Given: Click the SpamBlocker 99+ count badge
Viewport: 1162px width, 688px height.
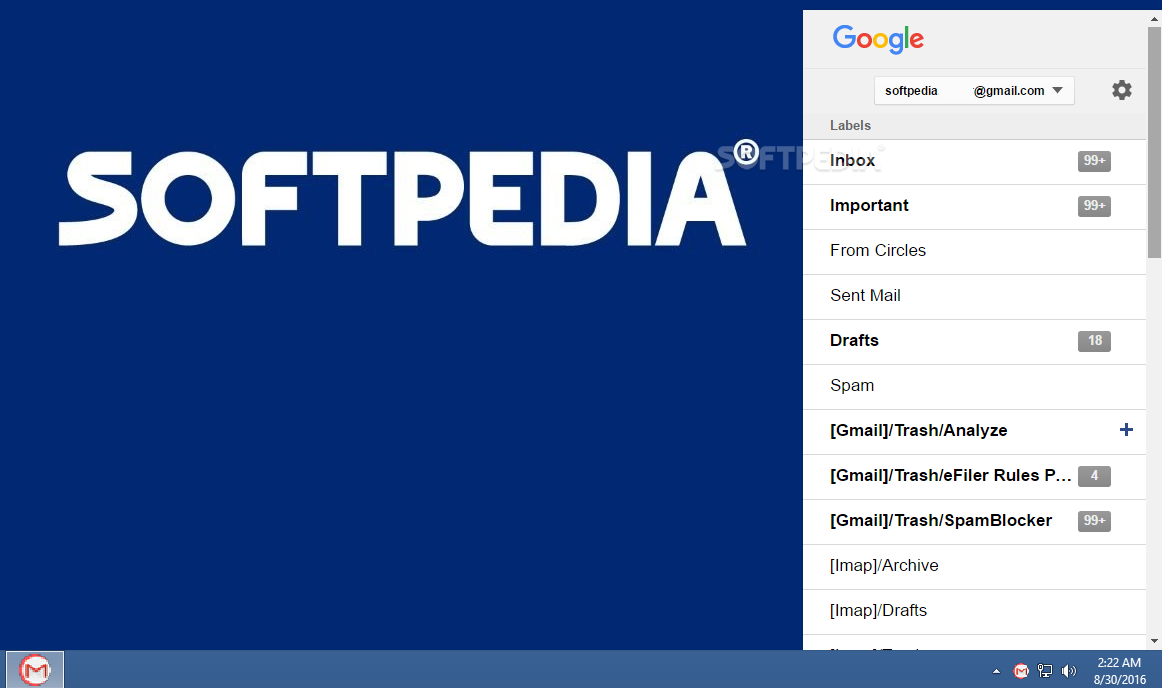Looking at the screenshot, I should point(1094,521).
